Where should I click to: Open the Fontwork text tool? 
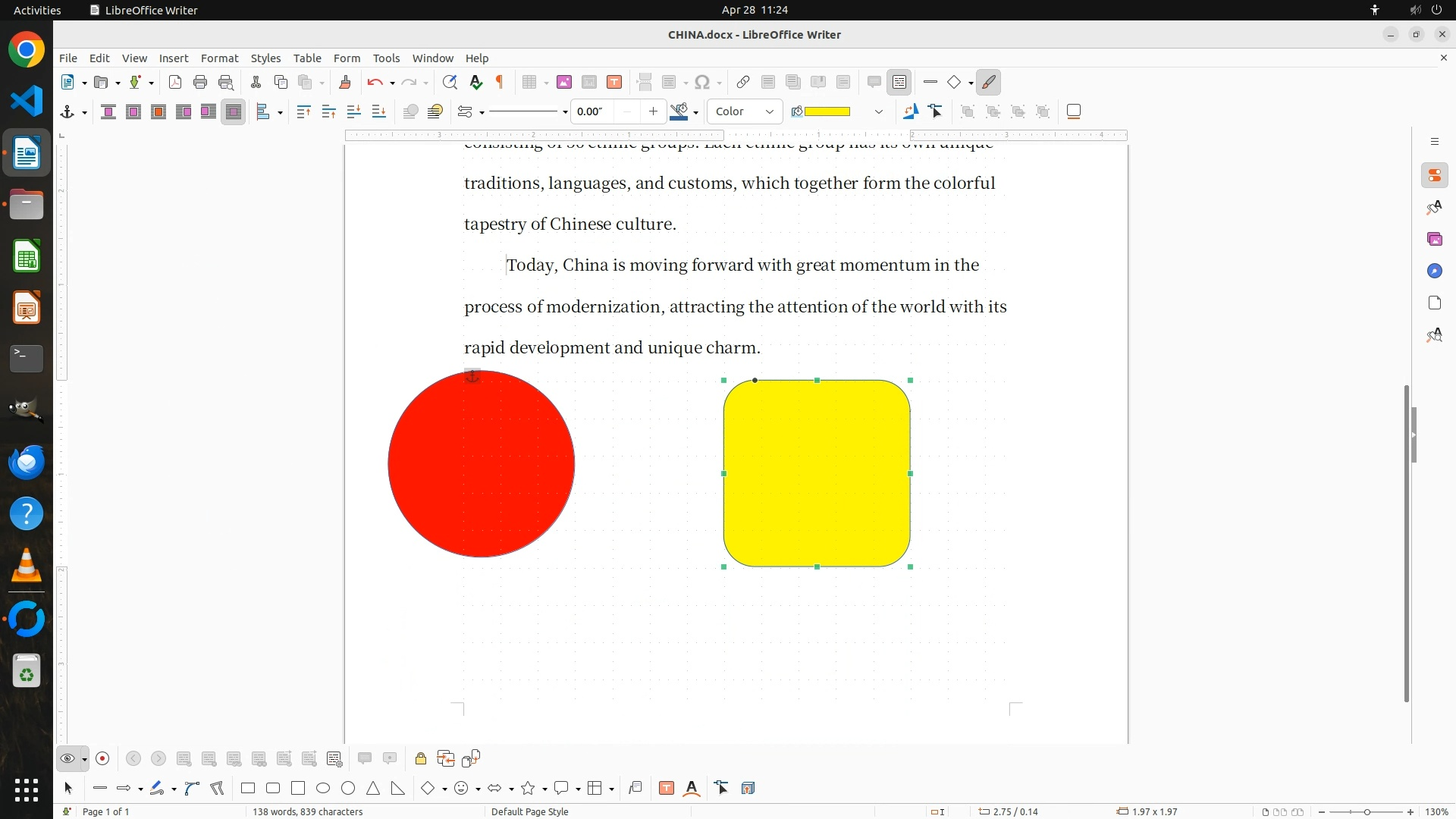(x=692, y=788)
